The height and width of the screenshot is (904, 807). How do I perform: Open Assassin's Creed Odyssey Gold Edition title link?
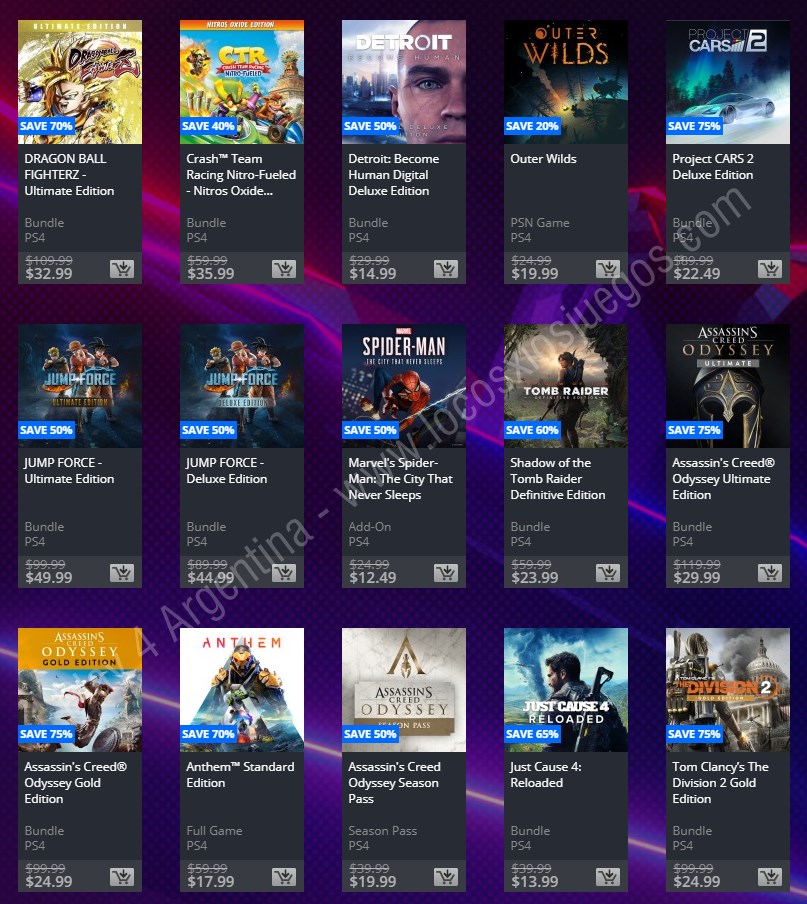point(76,782)
